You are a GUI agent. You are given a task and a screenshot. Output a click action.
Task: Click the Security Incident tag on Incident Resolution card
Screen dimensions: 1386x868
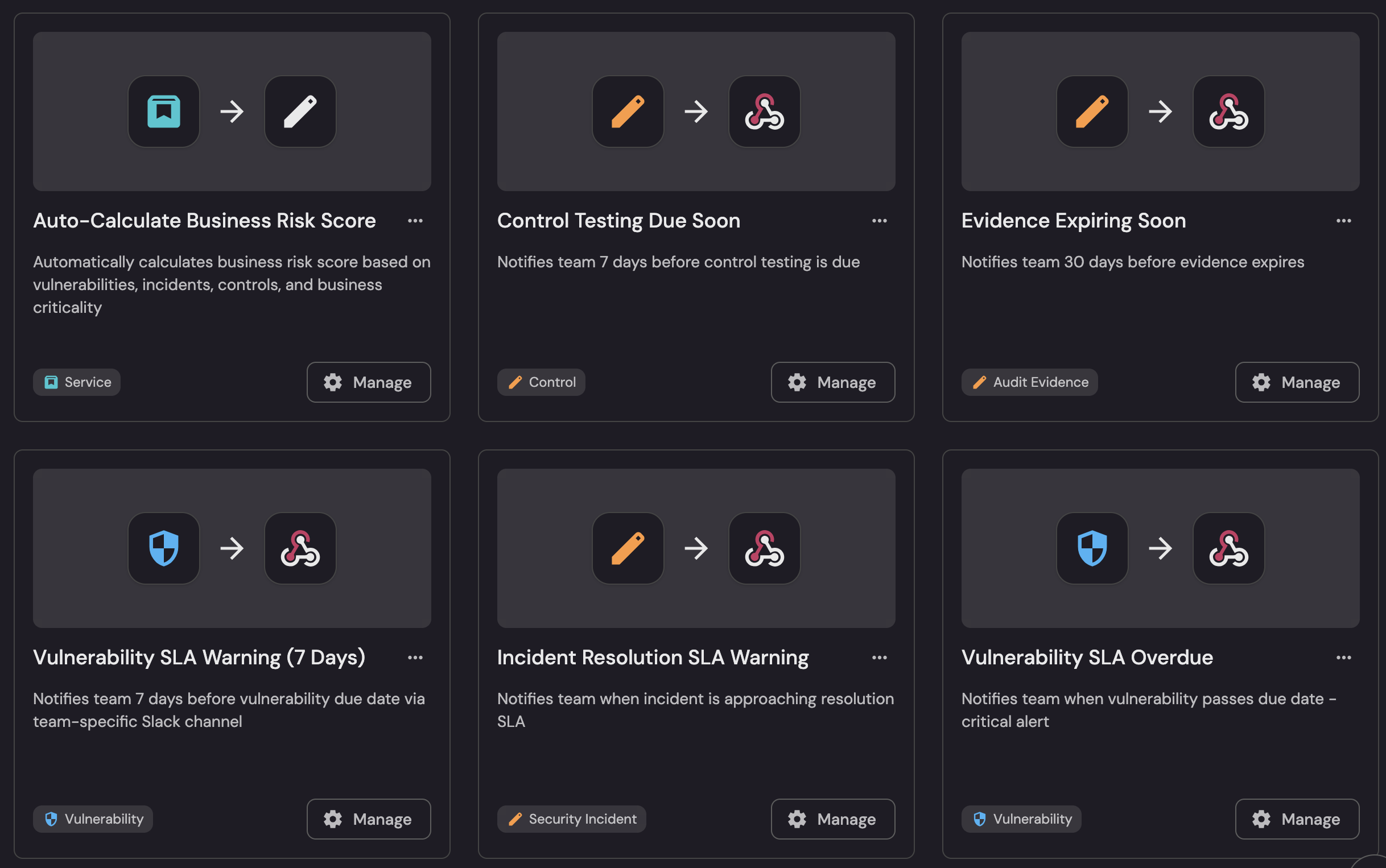[x=571, y=819]
